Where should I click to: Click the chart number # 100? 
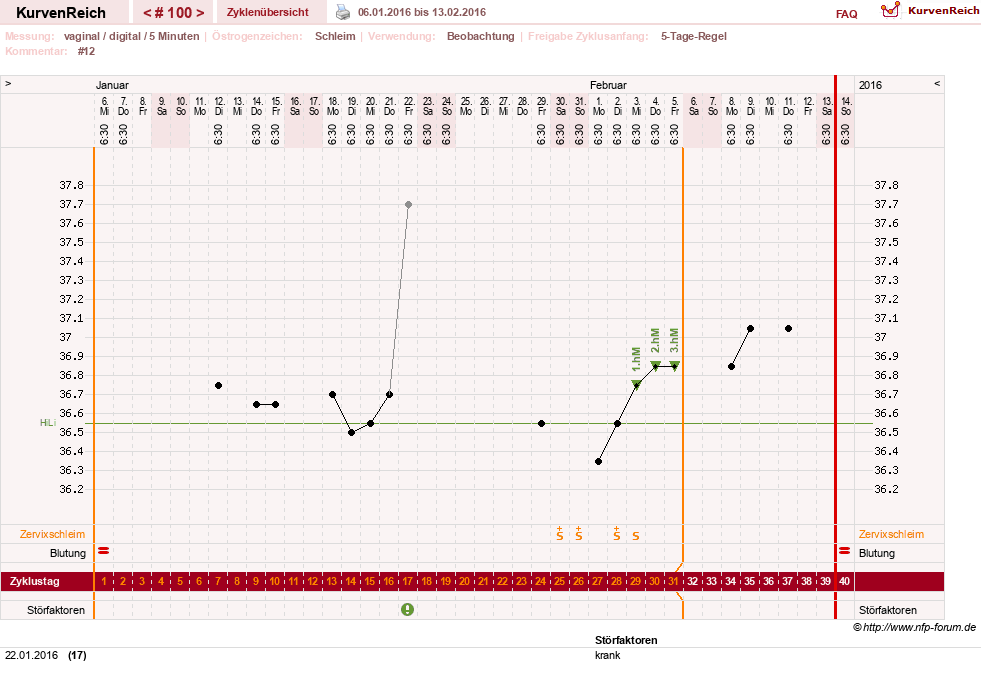173,13
